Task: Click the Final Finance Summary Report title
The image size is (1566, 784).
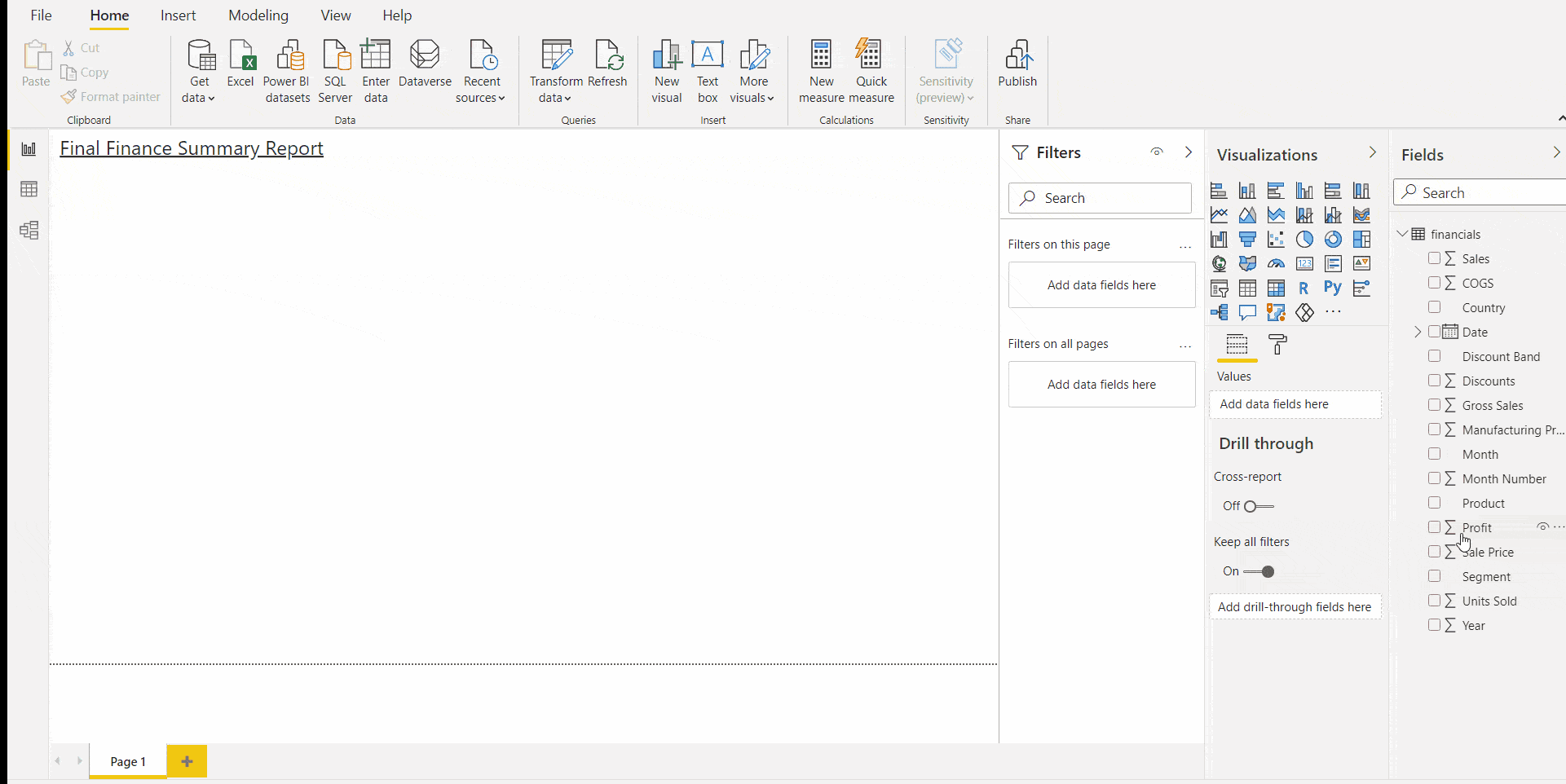Action: click(192, 148)
